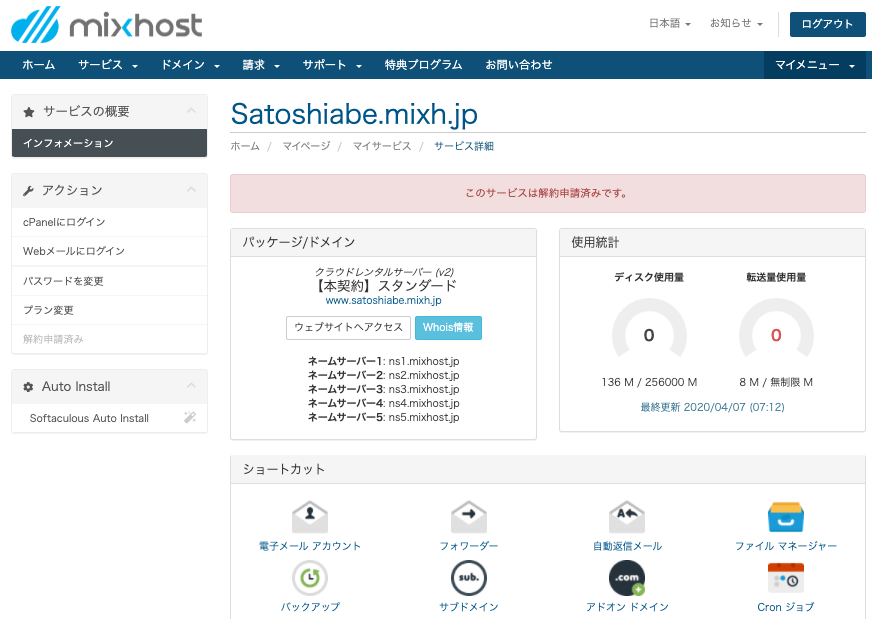Open お問い合わせ in the navigation bar
Viewport: 872px width, 619px height.
pos(518,65)
